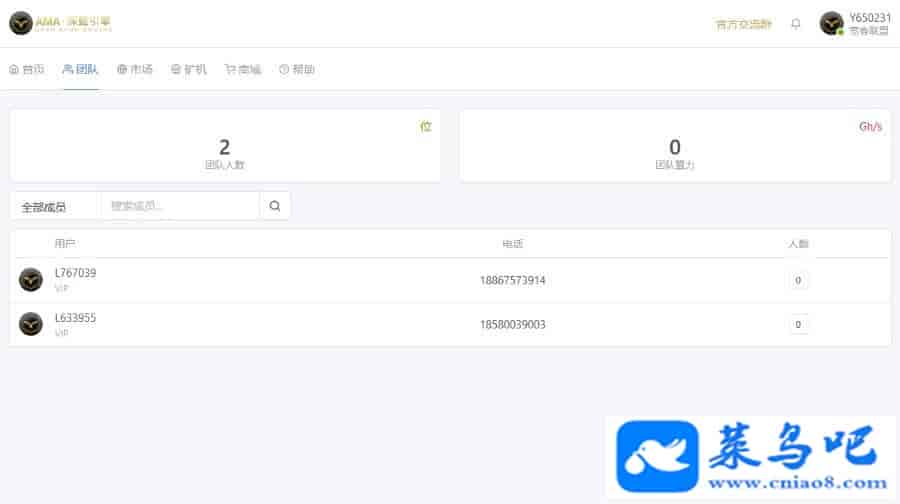
Task: Select phone number 18580039003
Action: 513,324
